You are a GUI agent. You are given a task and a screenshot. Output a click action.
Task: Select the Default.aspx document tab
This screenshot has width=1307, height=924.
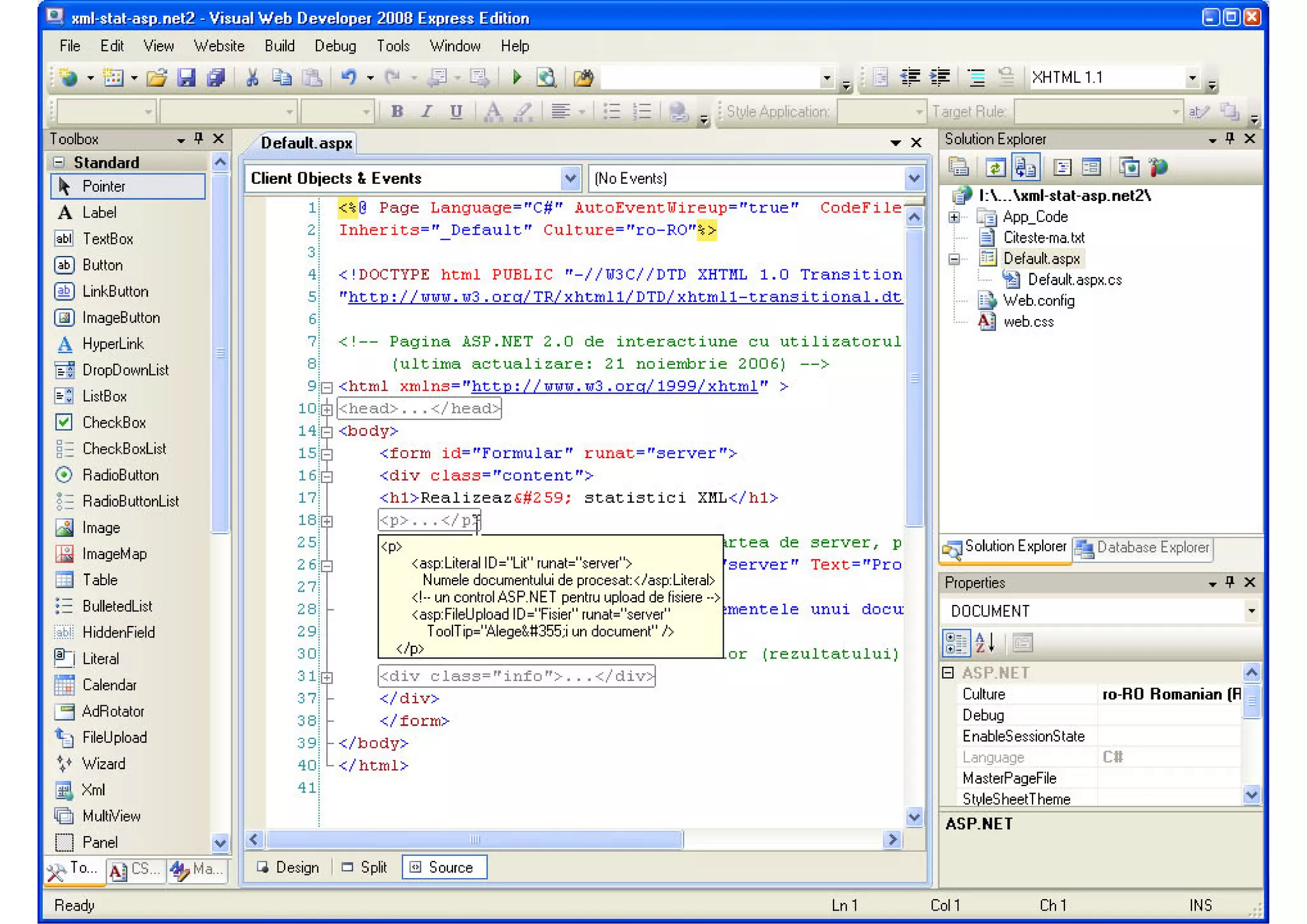pyautogui.click(x=306, y=143)
